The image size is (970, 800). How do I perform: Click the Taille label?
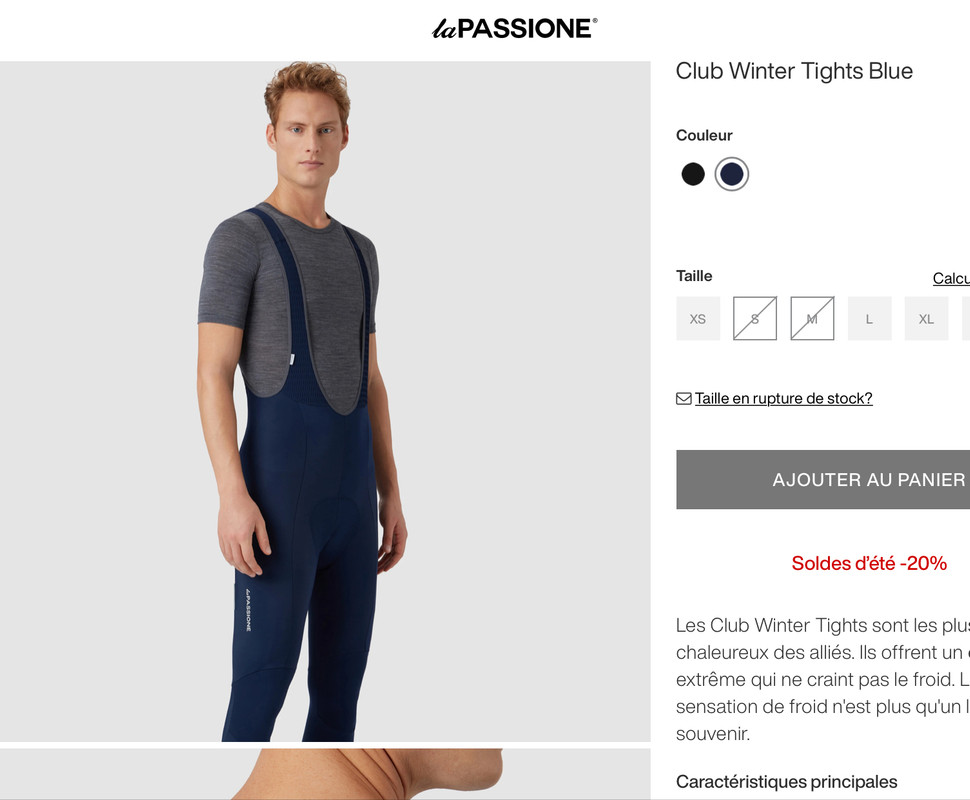pos(694,276)
